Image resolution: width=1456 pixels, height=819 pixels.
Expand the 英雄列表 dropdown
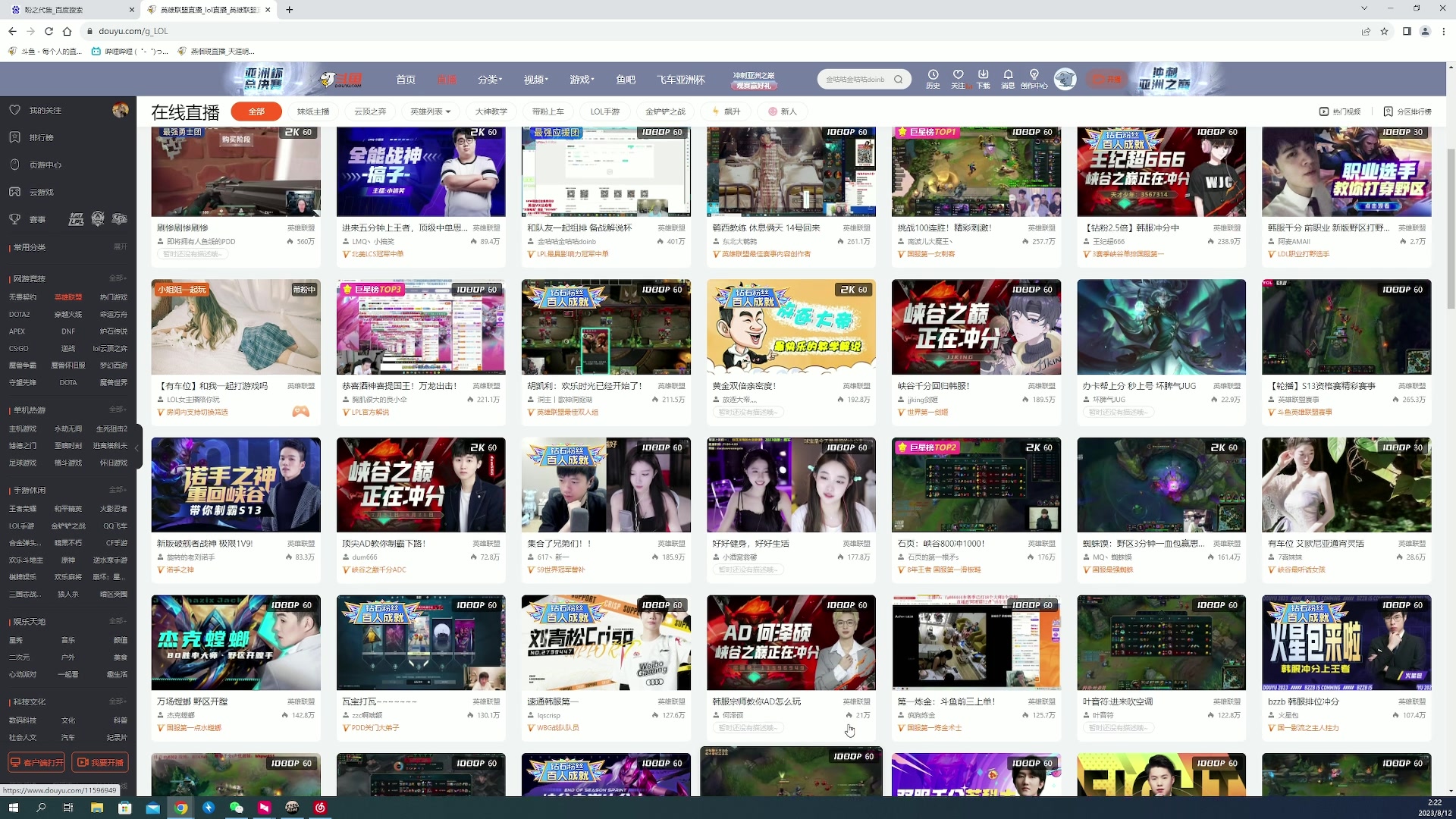(430, 111)
